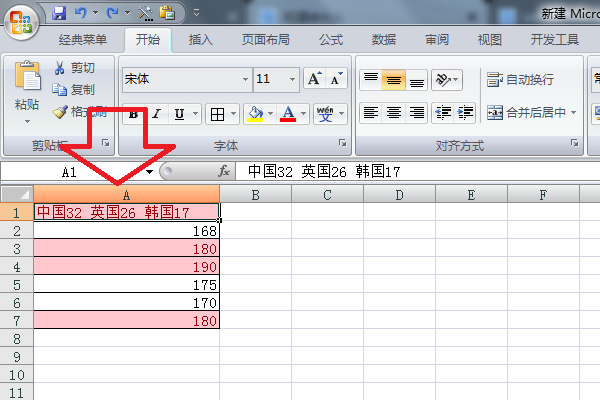Select row 5 header
Screen dimensions: 600x400
(x=17, y=285)
